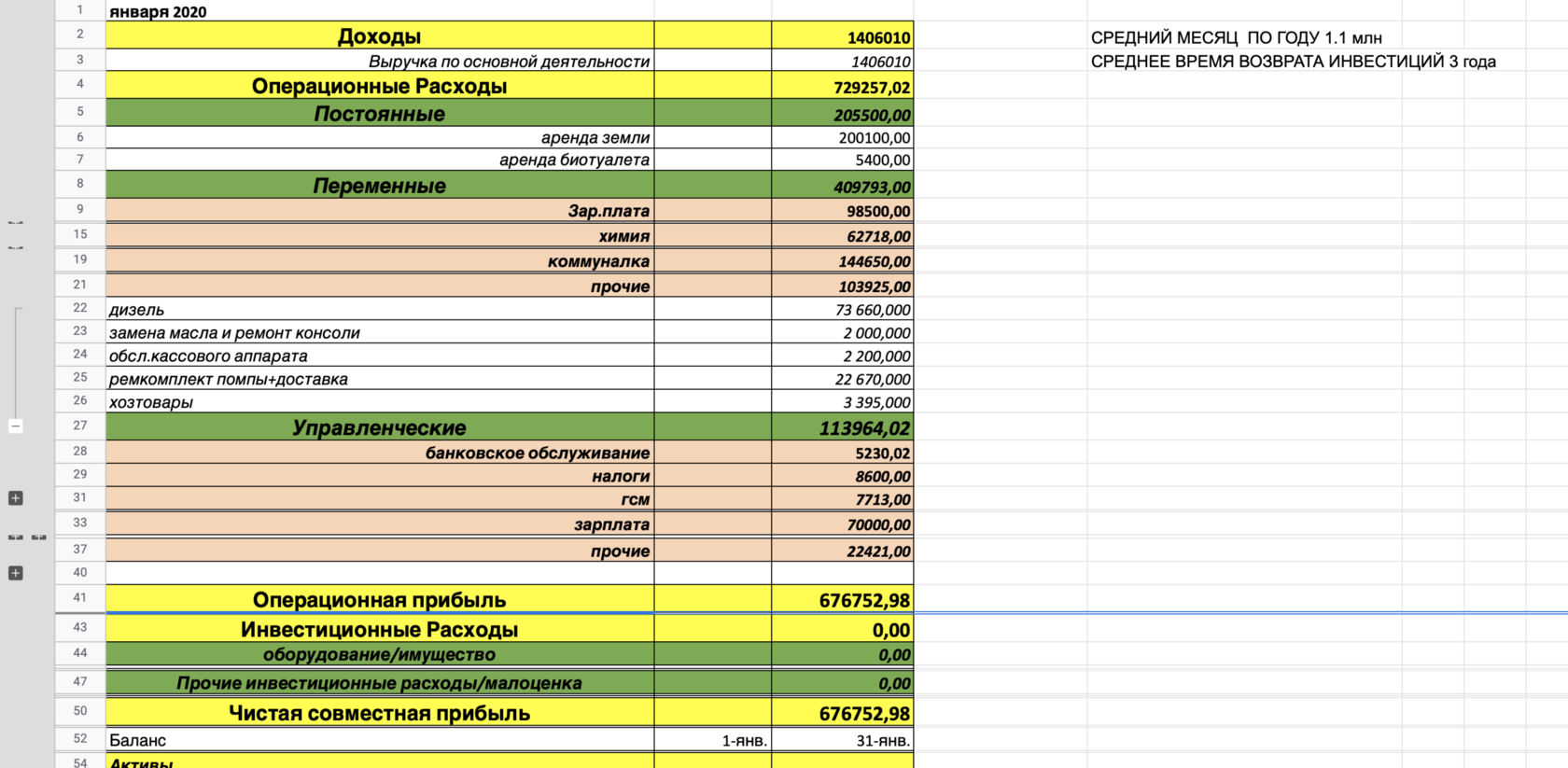Click the Доходы total value 1406010
The width and height of the screenshot is (1568, 768).
coord(843,37)
